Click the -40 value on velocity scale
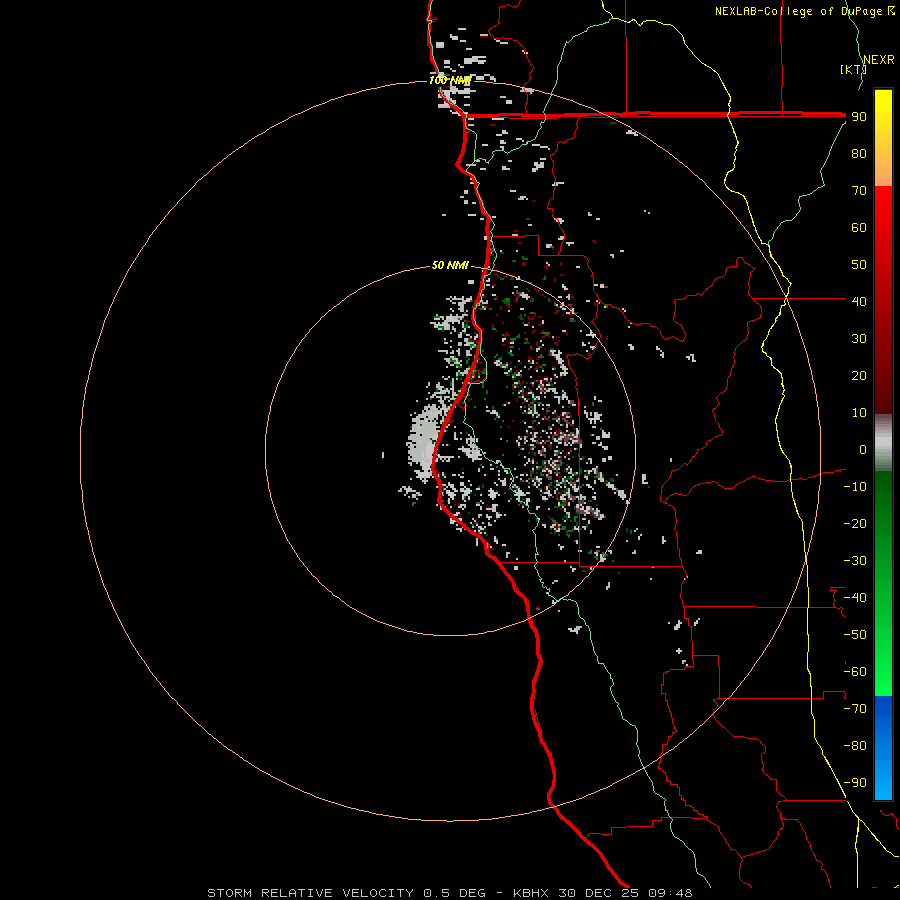This screenshot has width=900, height=900. pyautogui.click(x=855, y=598)
